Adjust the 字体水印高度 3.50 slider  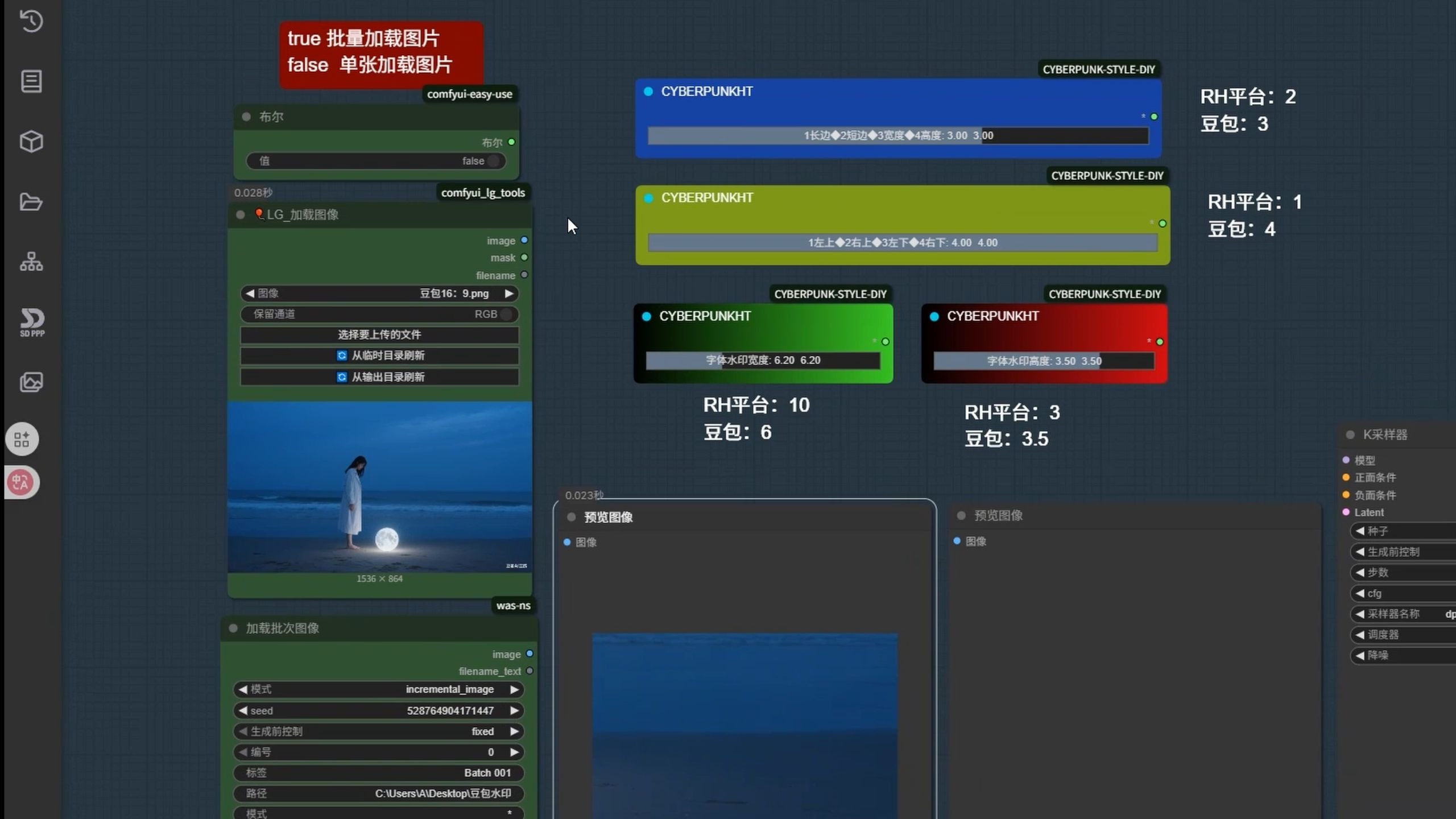(1044, 361)
